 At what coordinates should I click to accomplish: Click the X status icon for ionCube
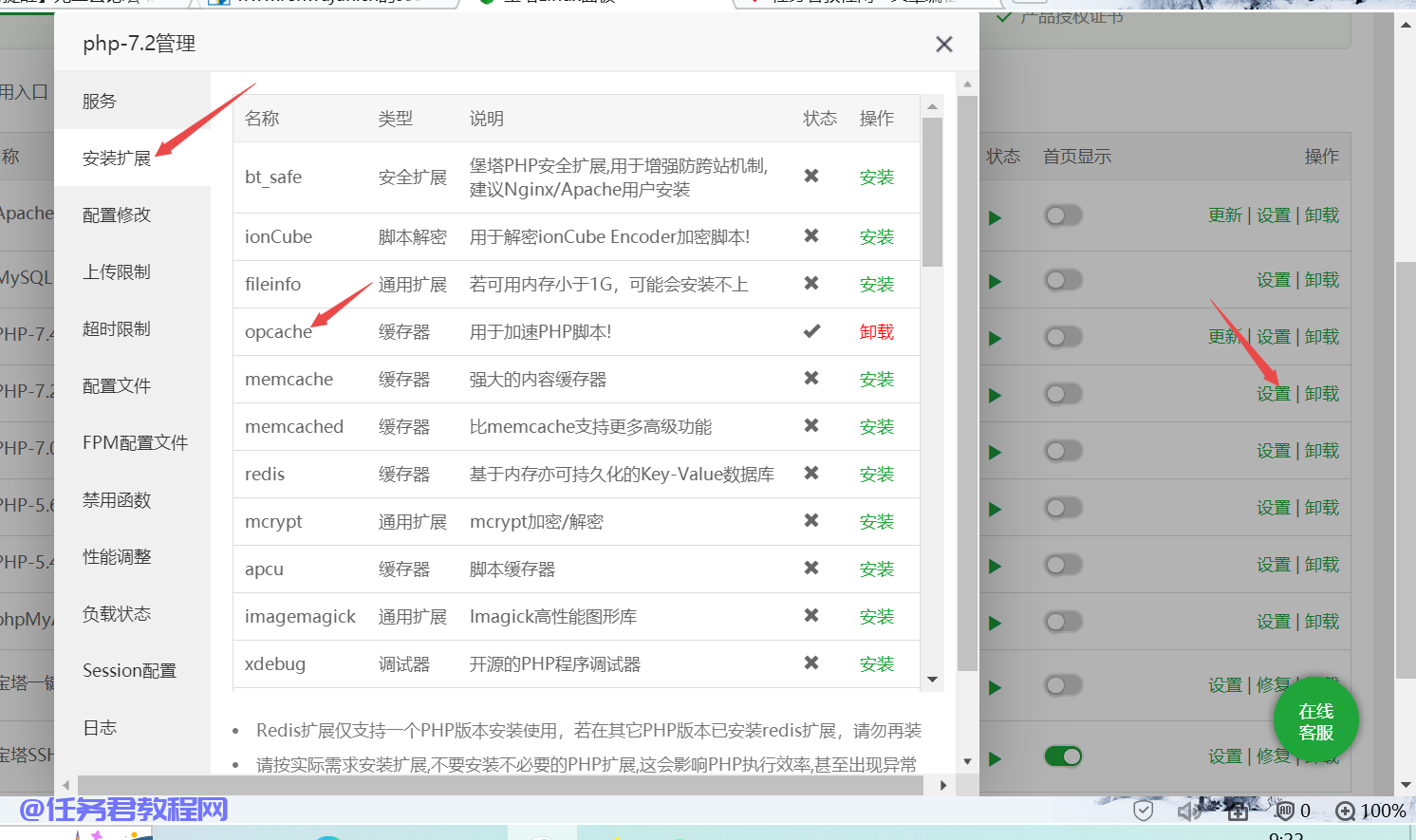pos(811,235)
